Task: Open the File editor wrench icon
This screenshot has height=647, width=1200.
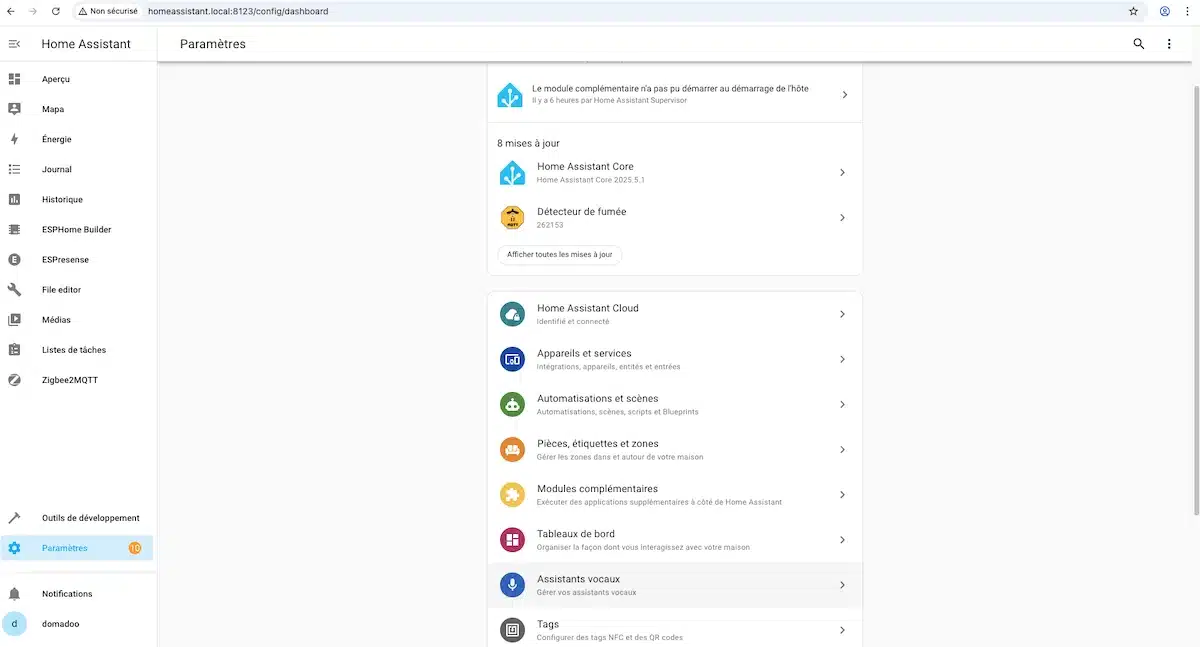Action: tap(14, 289)
